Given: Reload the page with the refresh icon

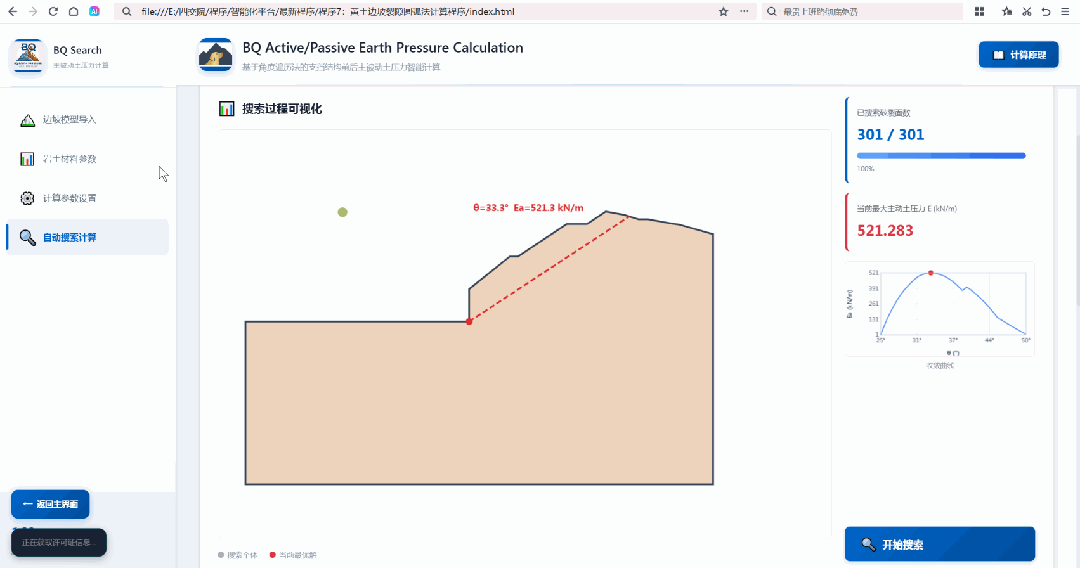Looking at the screenshot, I should (53, 12).
